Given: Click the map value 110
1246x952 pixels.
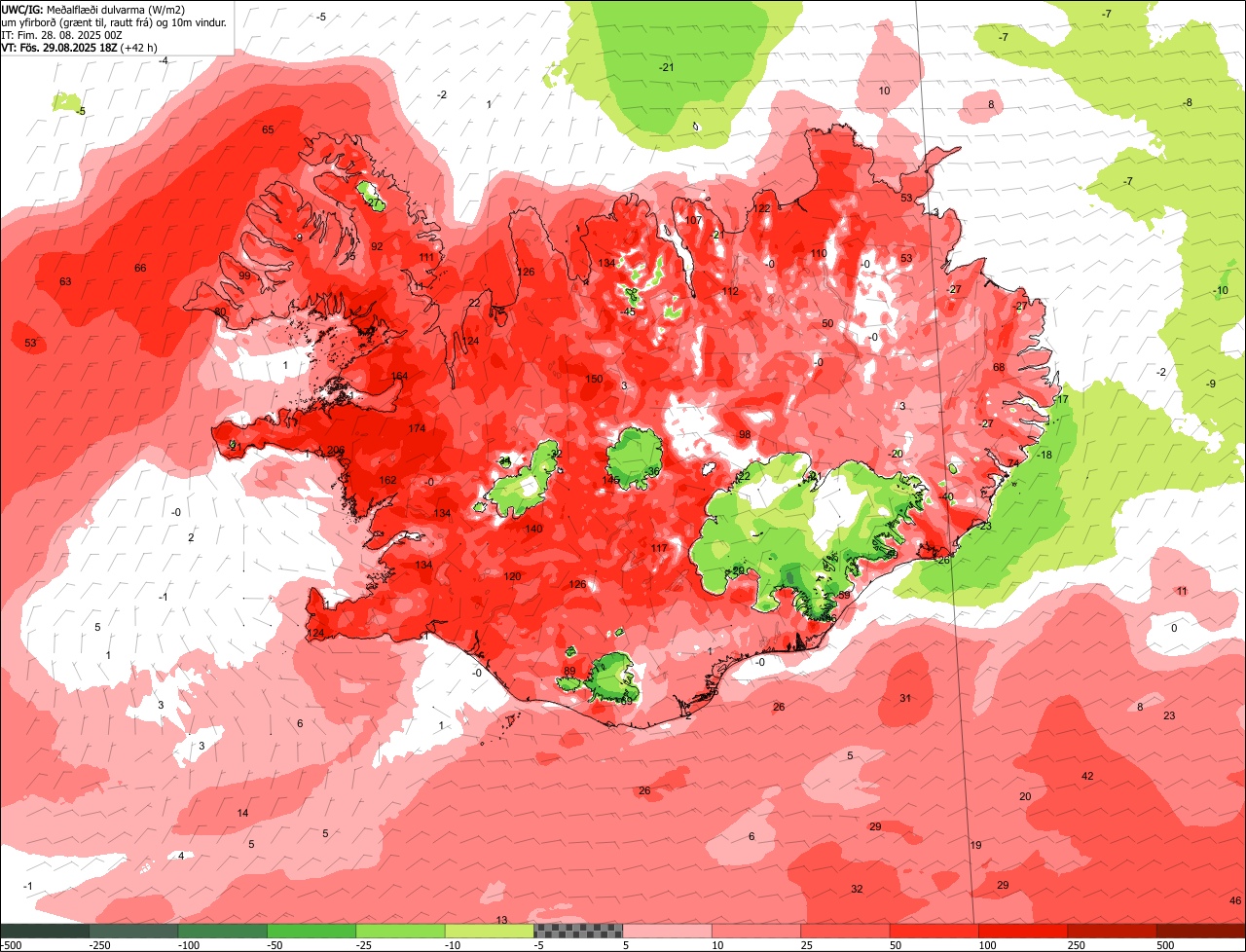Looking at the screenshot, I should [x=819, y=253].
